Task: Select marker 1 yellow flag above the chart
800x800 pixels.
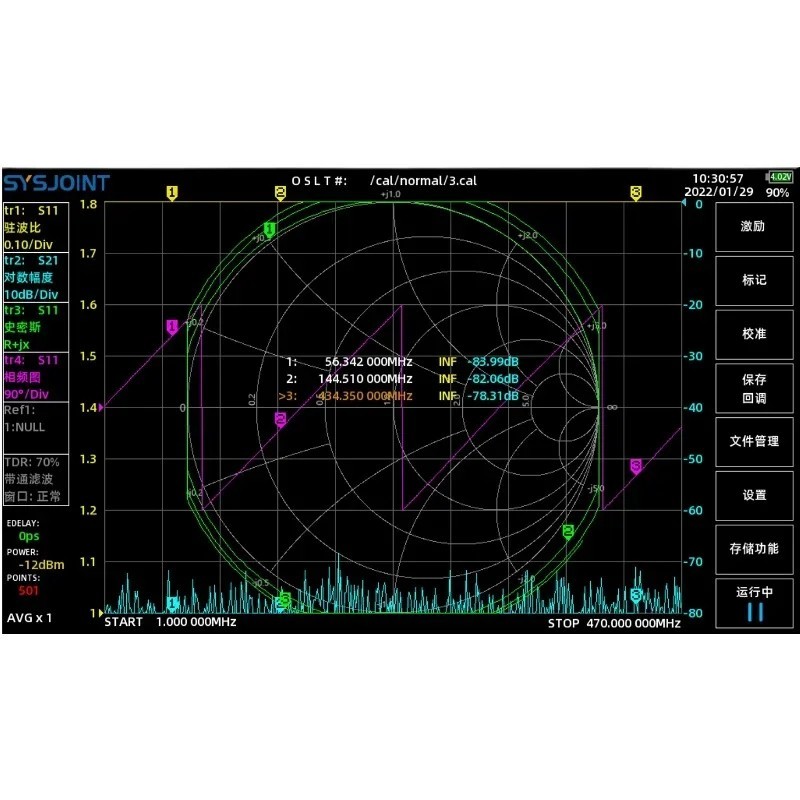Action: point(172,192)
